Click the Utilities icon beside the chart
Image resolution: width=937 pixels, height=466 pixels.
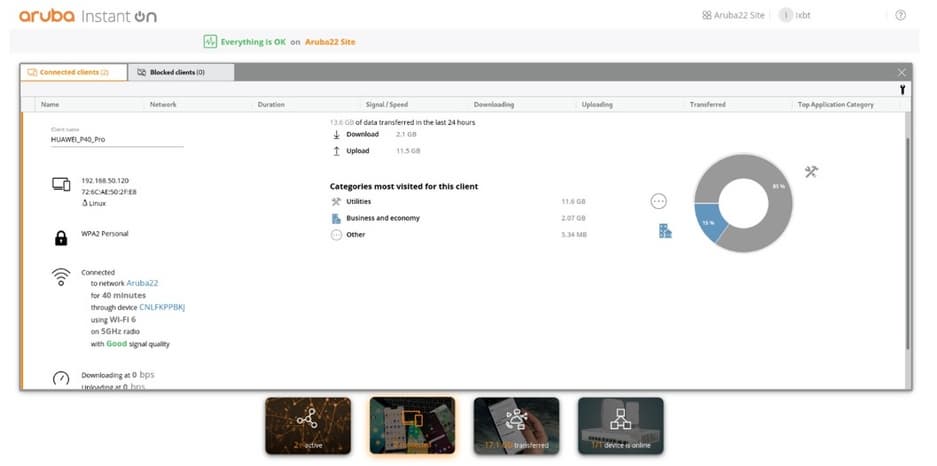(x=811, y=172)
